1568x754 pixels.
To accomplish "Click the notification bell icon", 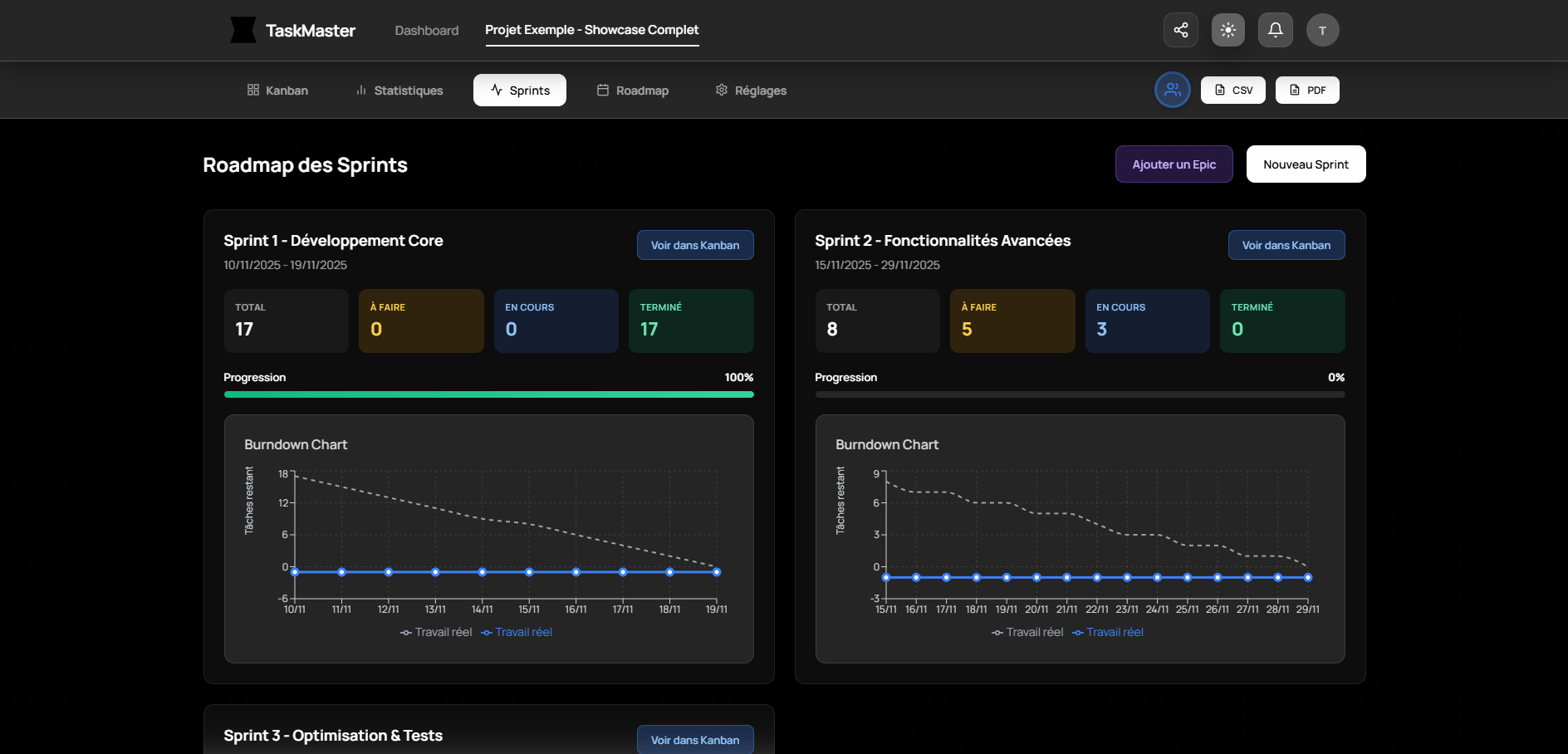I will (x=1276, y=30).
